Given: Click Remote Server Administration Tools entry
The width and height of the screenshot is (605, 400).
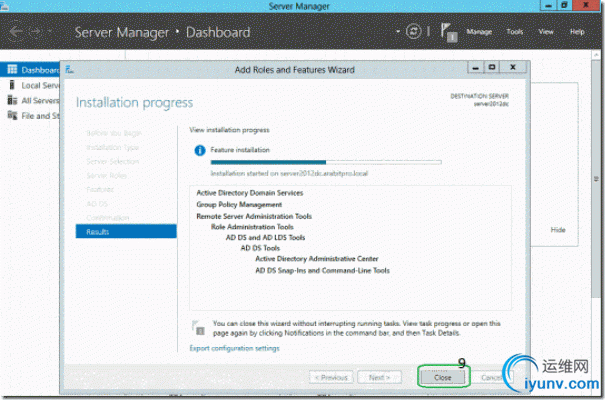Looking at the screenshot, I should pos(254,216).
